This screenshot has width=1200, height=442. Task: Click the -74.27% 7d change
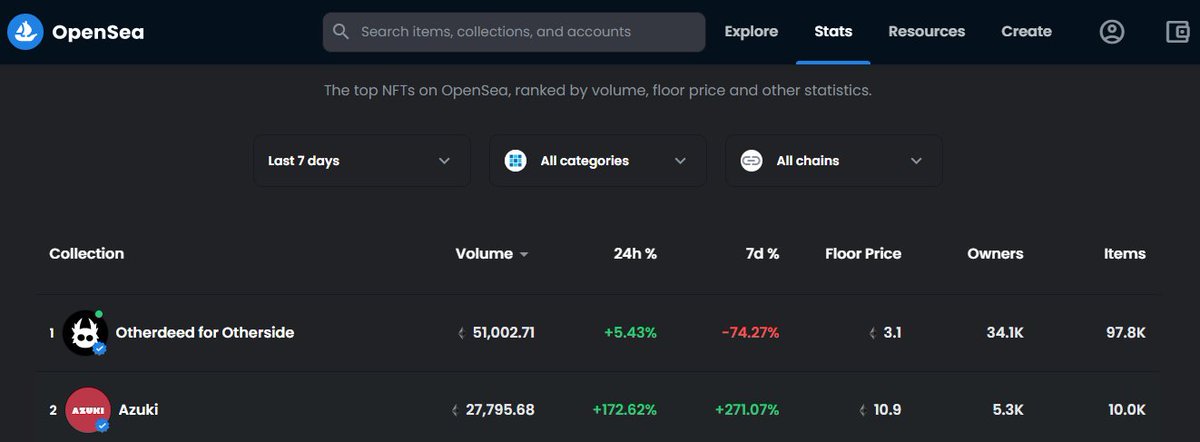750,333
